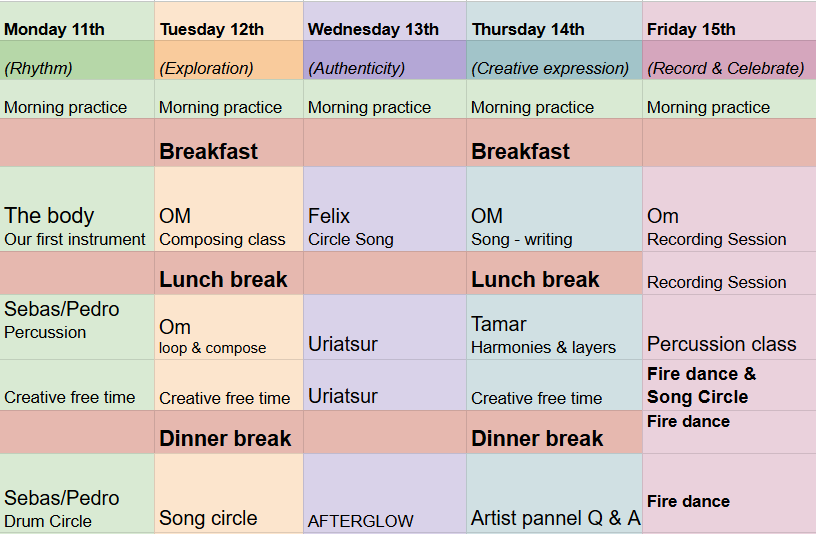Select the Felix Circle Song cell

click(385, 210)
